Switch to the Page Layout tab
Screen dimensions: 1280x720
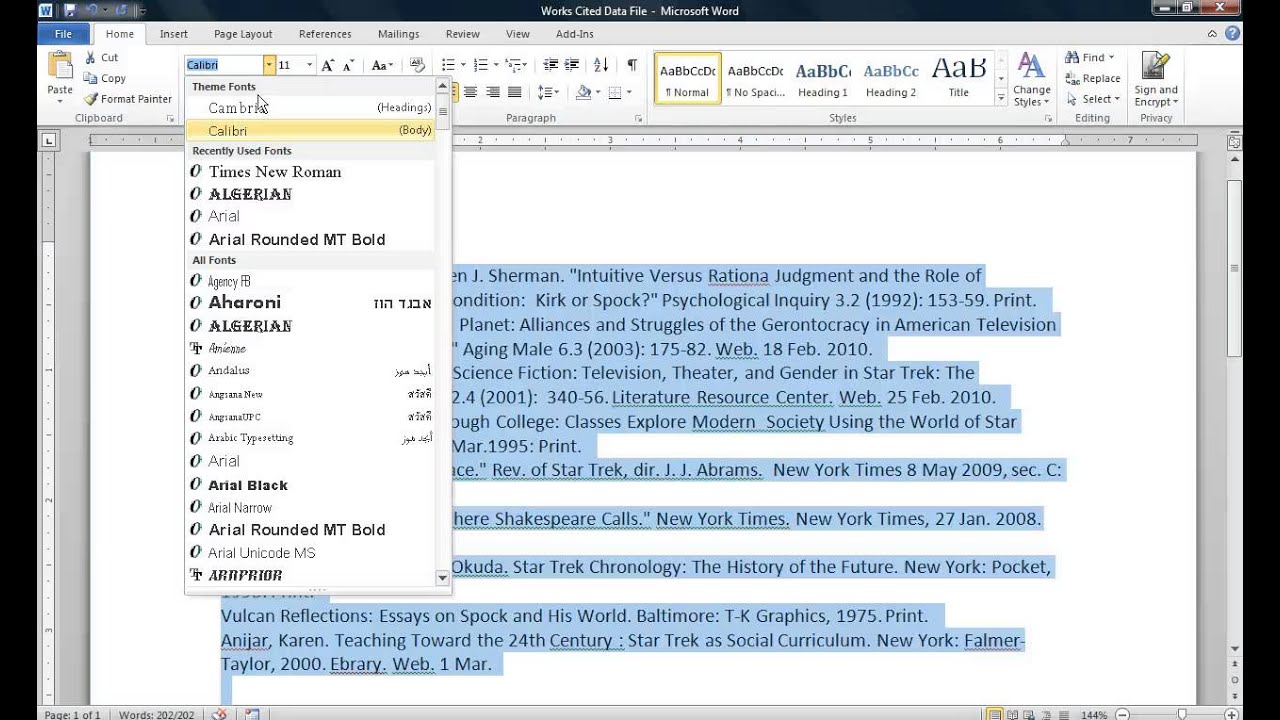243,34
